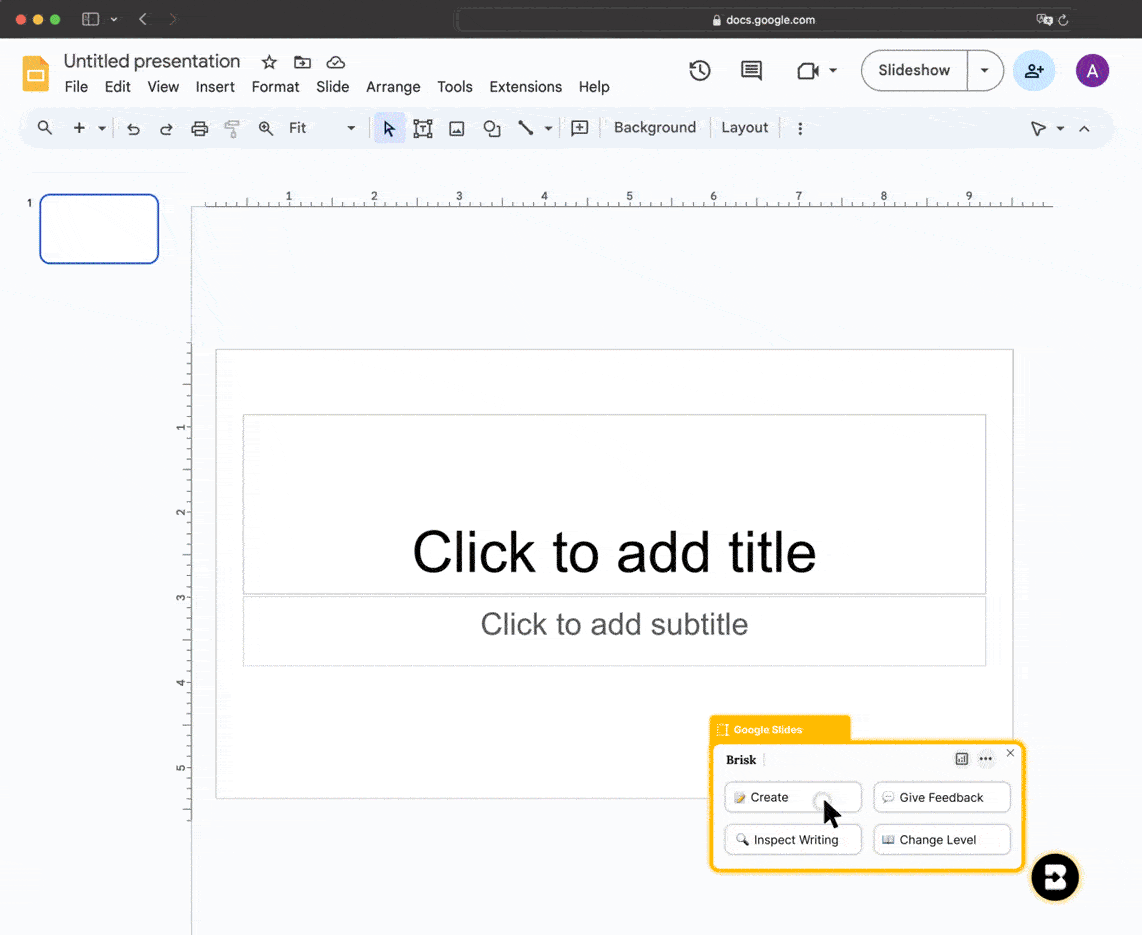Open the comments panel icon
Screen dimensions: 1142x935
click(x=751, y=71)
